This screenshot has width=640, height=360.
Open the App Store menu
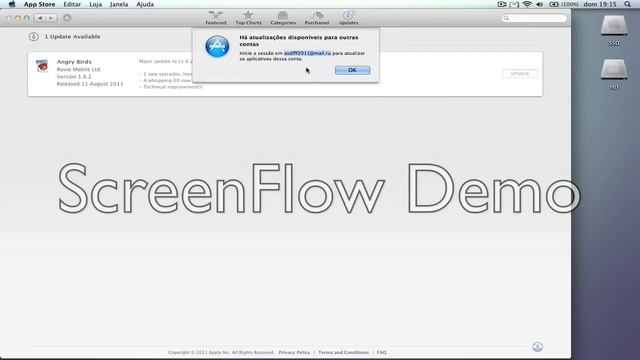[x=39, y=4]
